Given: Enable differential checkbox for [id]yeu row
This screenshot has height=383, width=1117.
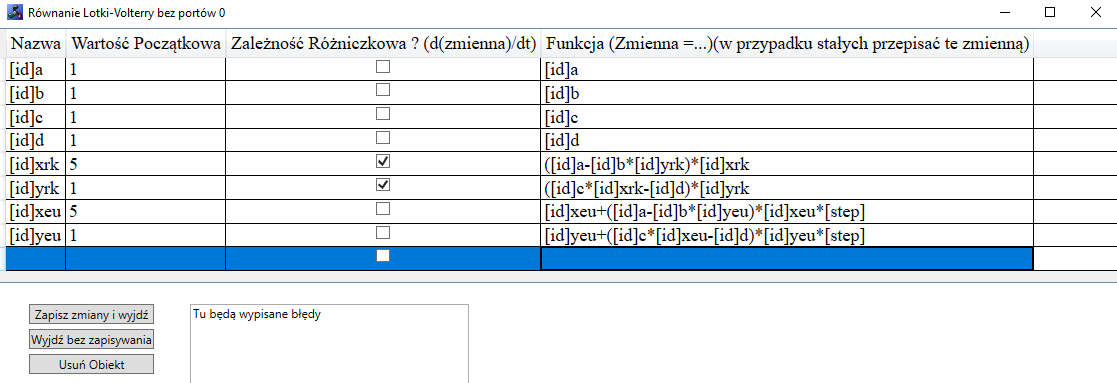Looking at the screenshot, I should point(383,232).
